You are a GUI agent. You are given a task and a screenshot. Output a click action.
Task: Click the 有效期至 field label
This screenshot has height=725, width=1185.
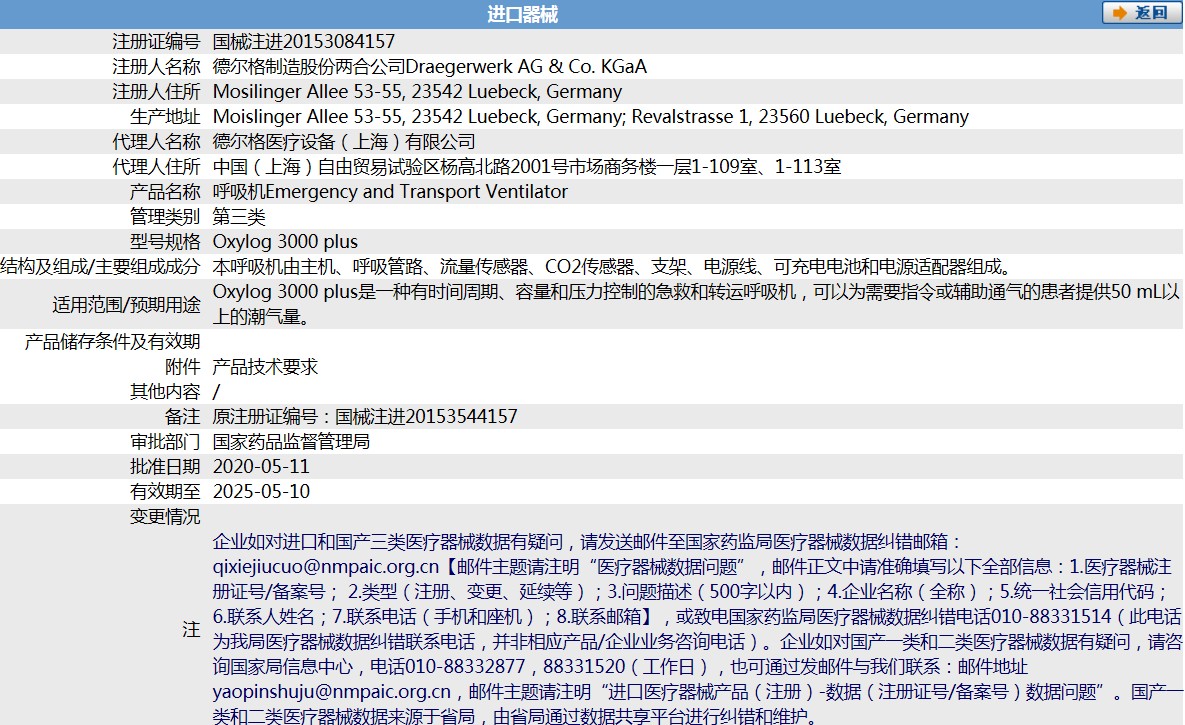click(x=165, y=491)
